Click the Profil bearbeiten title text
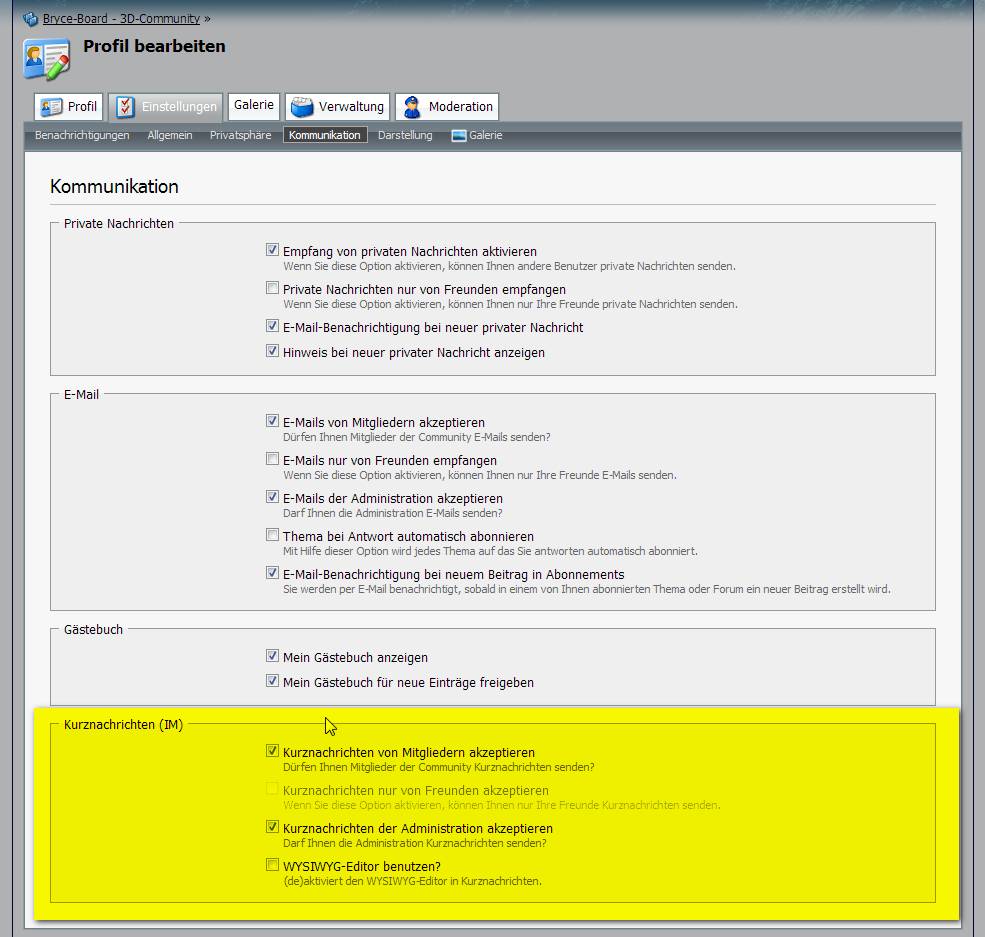This screenshot has width=985, height=937. [x=155, y=46]
